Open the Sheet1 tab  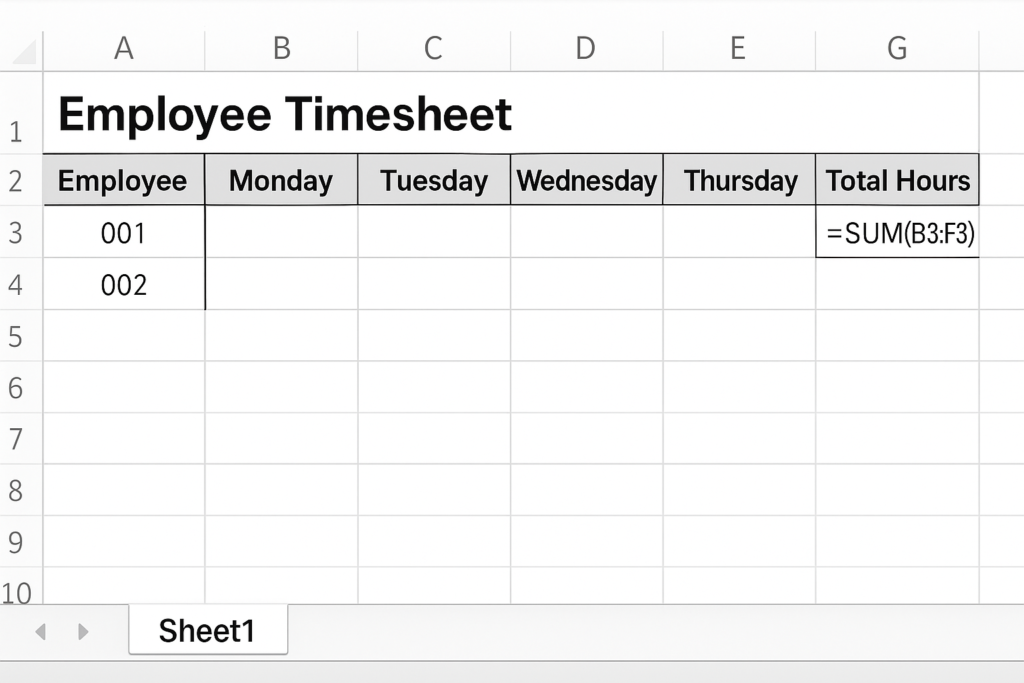pyautogui.click(x=208, y=629)
